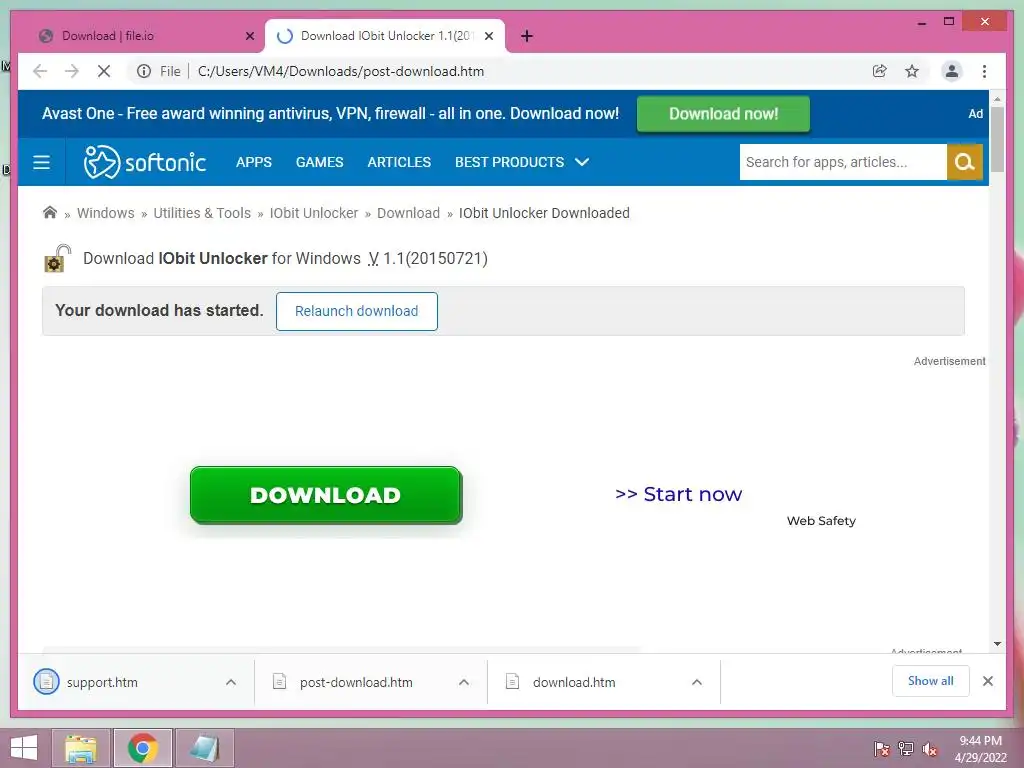1024x768 pixels.
Task: Close the downloads bar
Action: [x=988, y=681]
